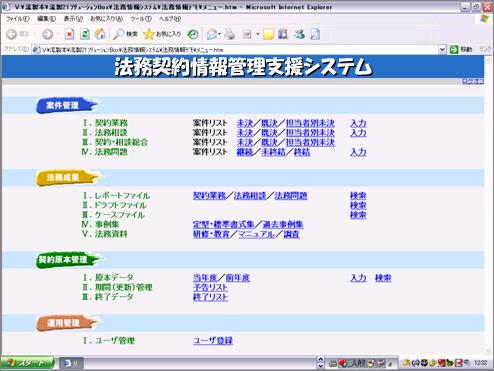The width and height of the screenshot is (494, 371).
Task: Open 前年度 link for 原本データ
Action: click(238, 278)
